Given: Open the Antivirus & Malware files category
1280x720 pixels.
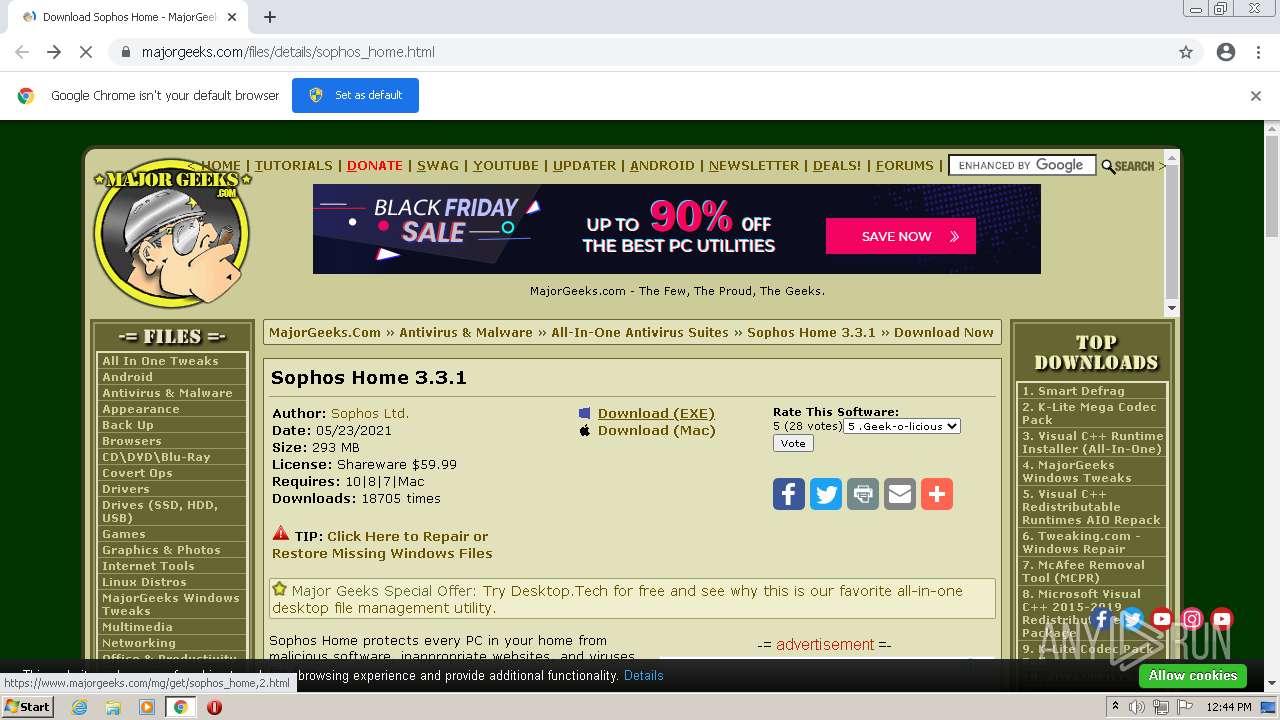Looking at the screenshot, I should [167, 393].
